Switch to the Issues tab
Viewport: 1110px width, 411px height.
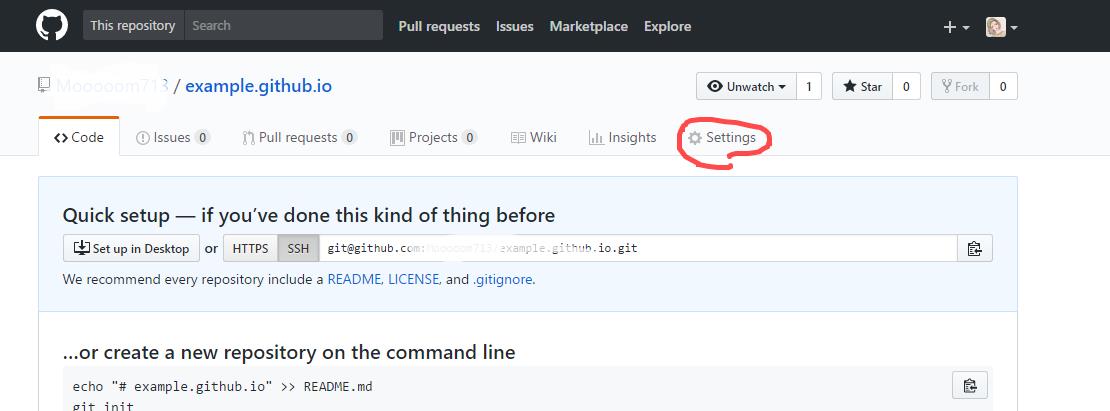coord(173,138)
